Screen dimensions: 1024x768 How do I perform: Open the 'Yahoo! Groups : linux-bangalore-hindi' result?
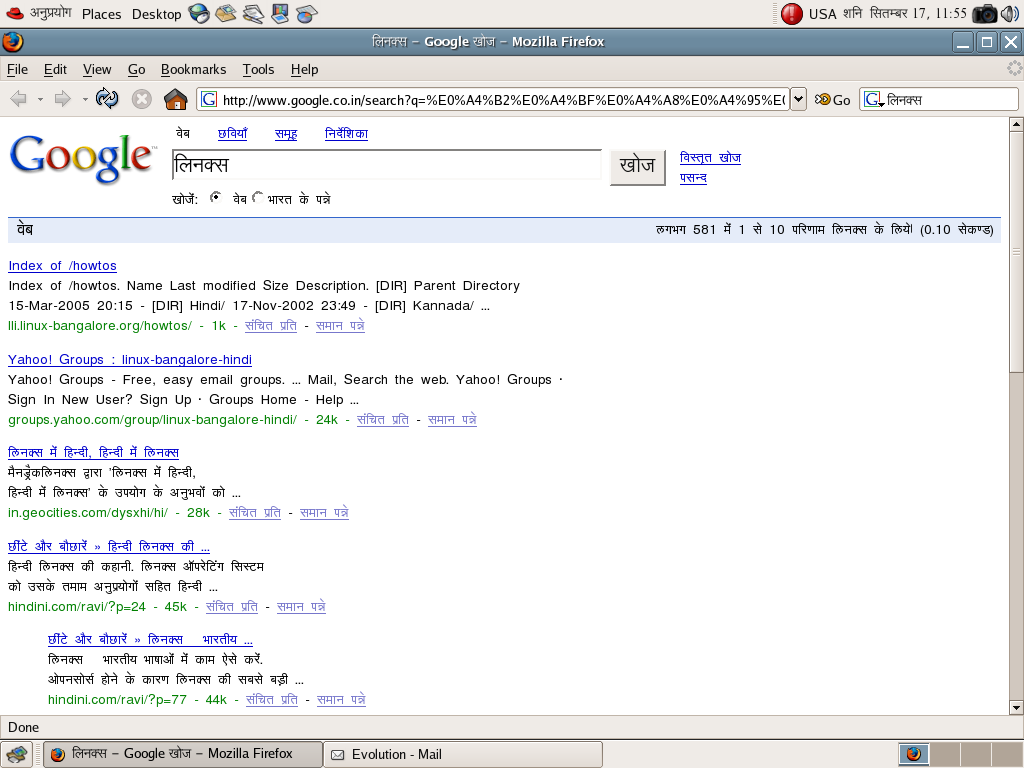[x=129, y=360]
